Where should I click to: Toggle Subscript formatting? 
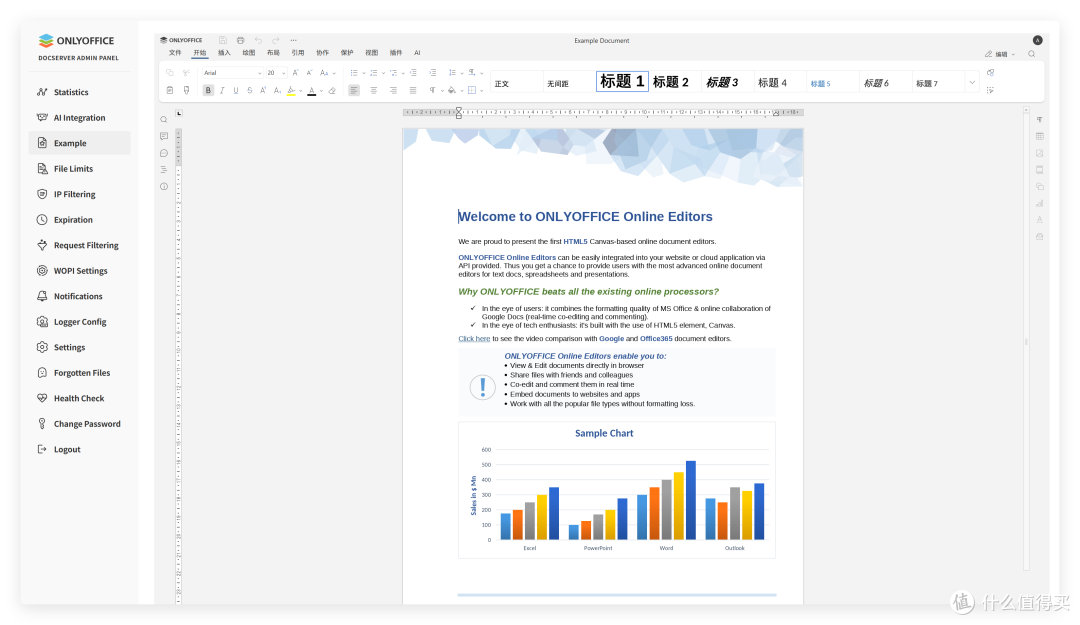point(277,90)
